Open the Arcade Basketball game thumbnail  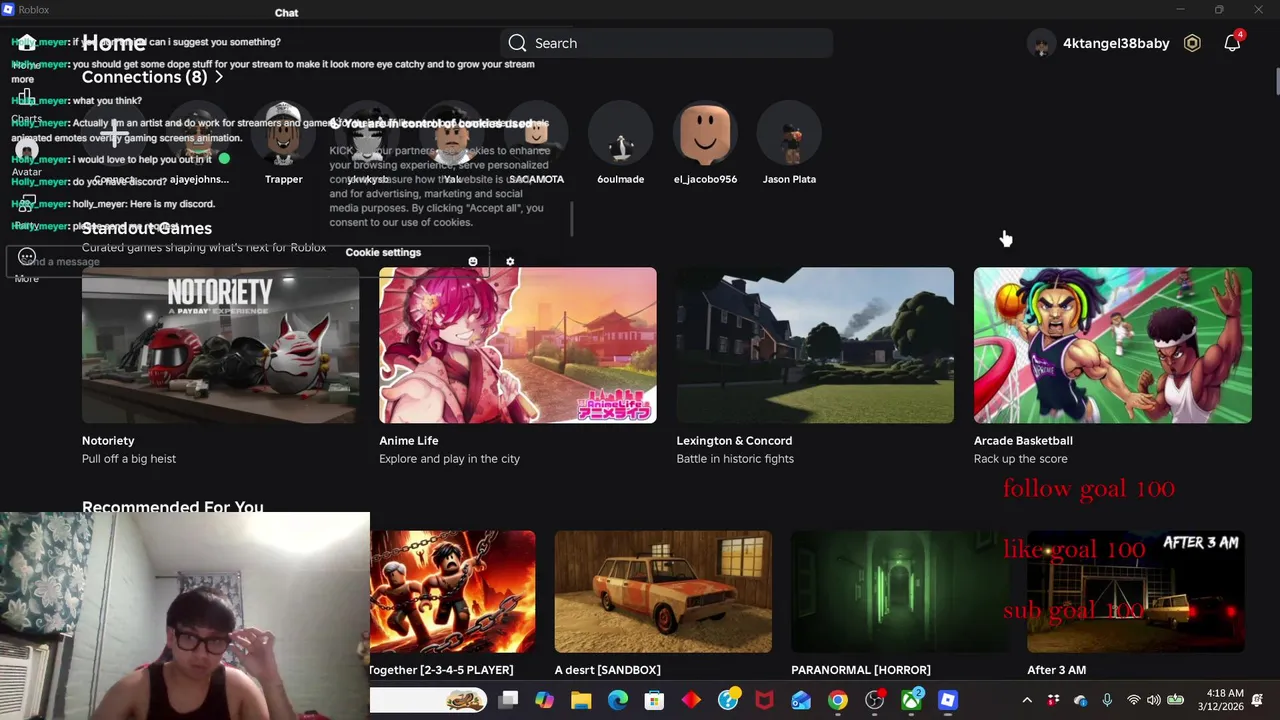[1112, 345]
